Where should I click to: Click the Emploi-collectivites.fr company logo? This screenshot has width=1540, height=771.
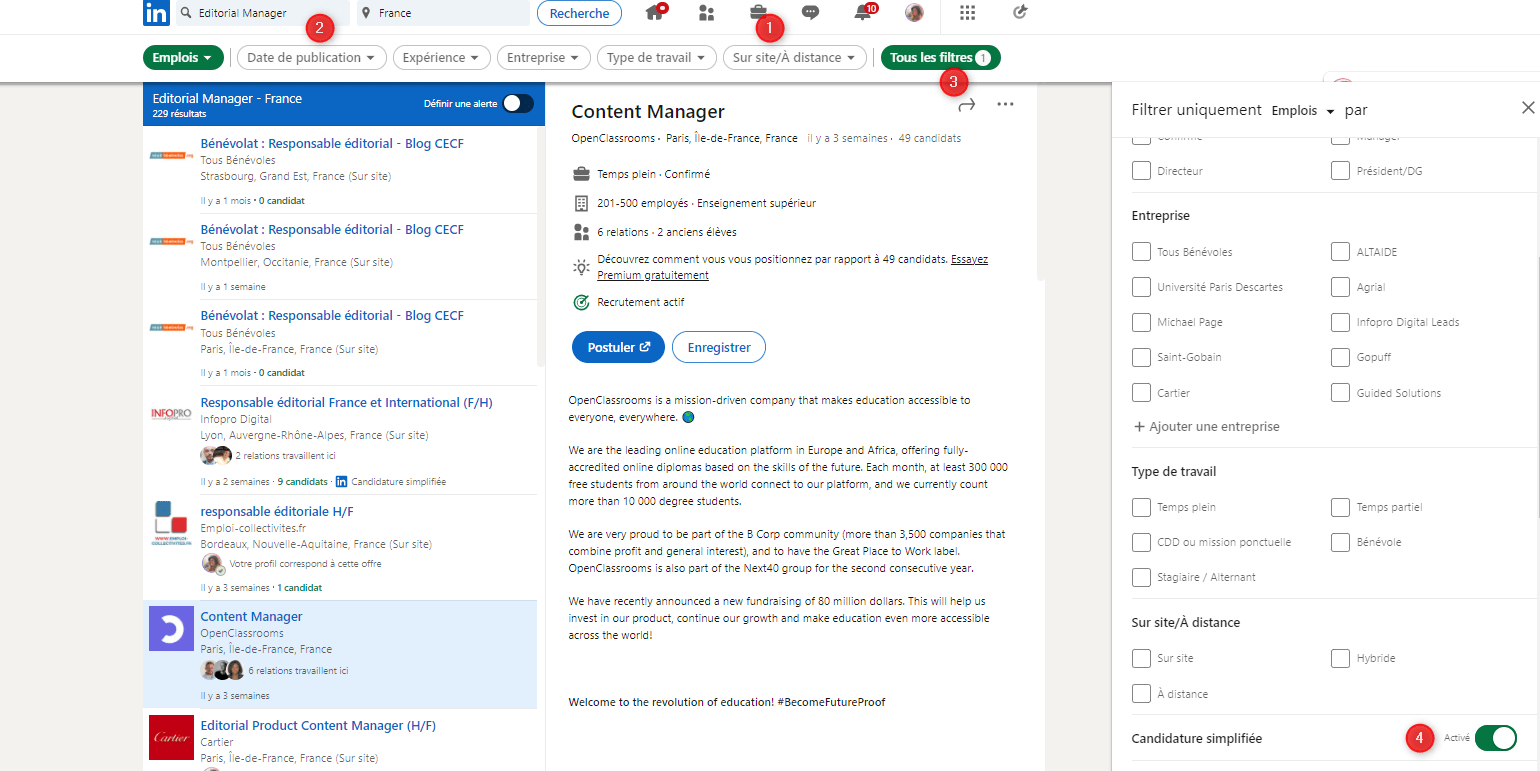point(170,523)
